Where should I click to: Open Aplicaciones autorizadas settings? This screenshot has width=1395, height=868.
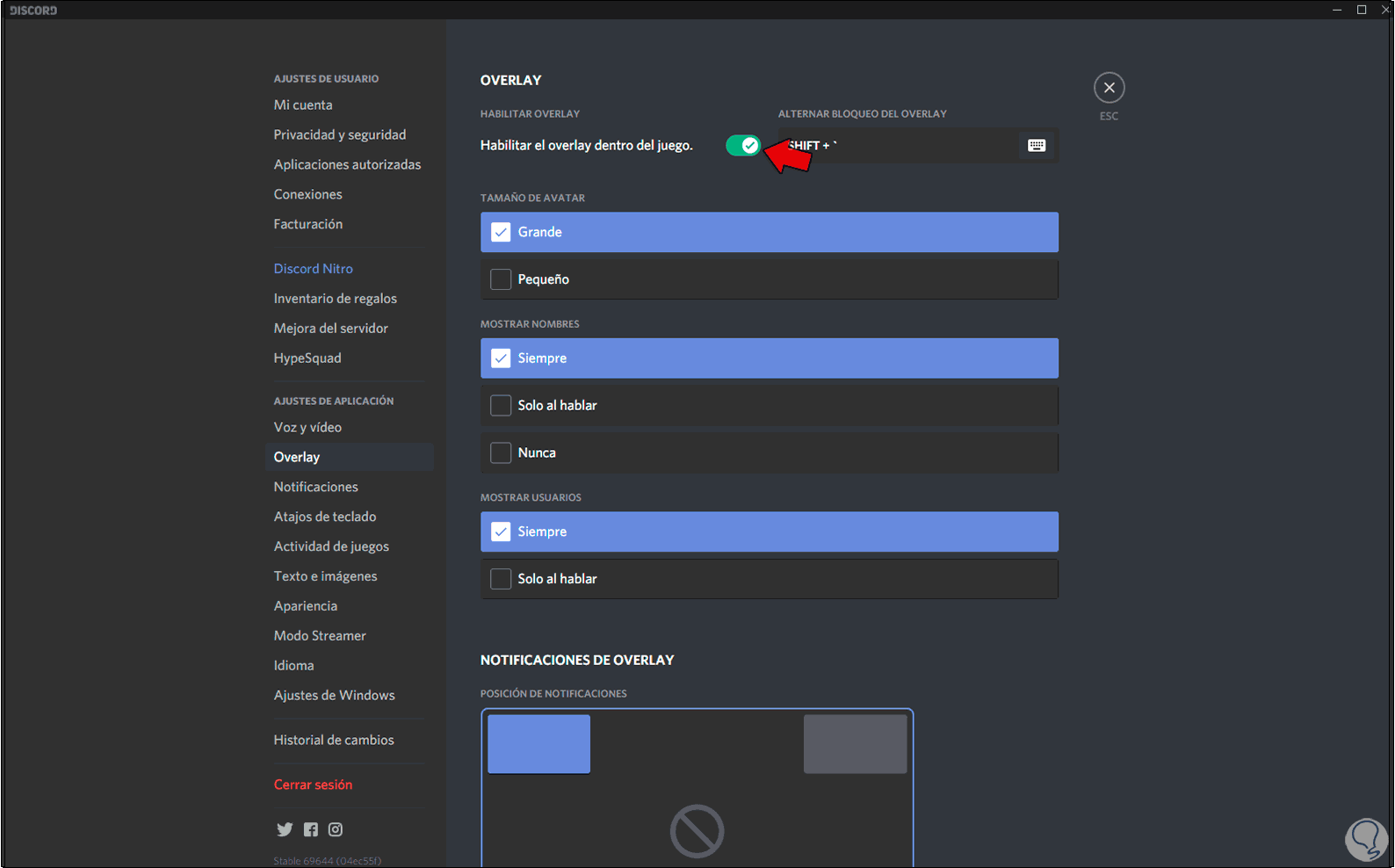[349, 164]
